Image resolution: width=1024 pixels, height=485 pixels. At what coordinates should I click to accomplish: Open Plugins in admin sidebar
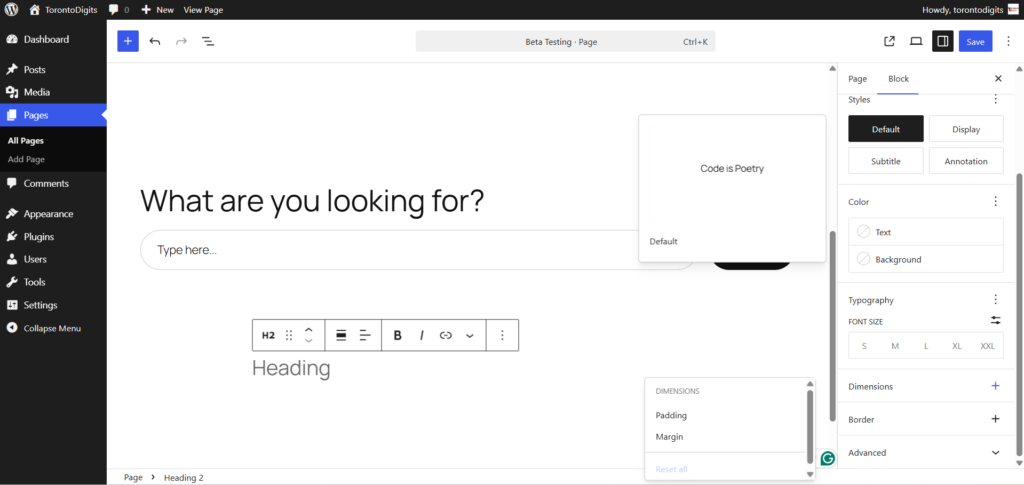(39, 237)
